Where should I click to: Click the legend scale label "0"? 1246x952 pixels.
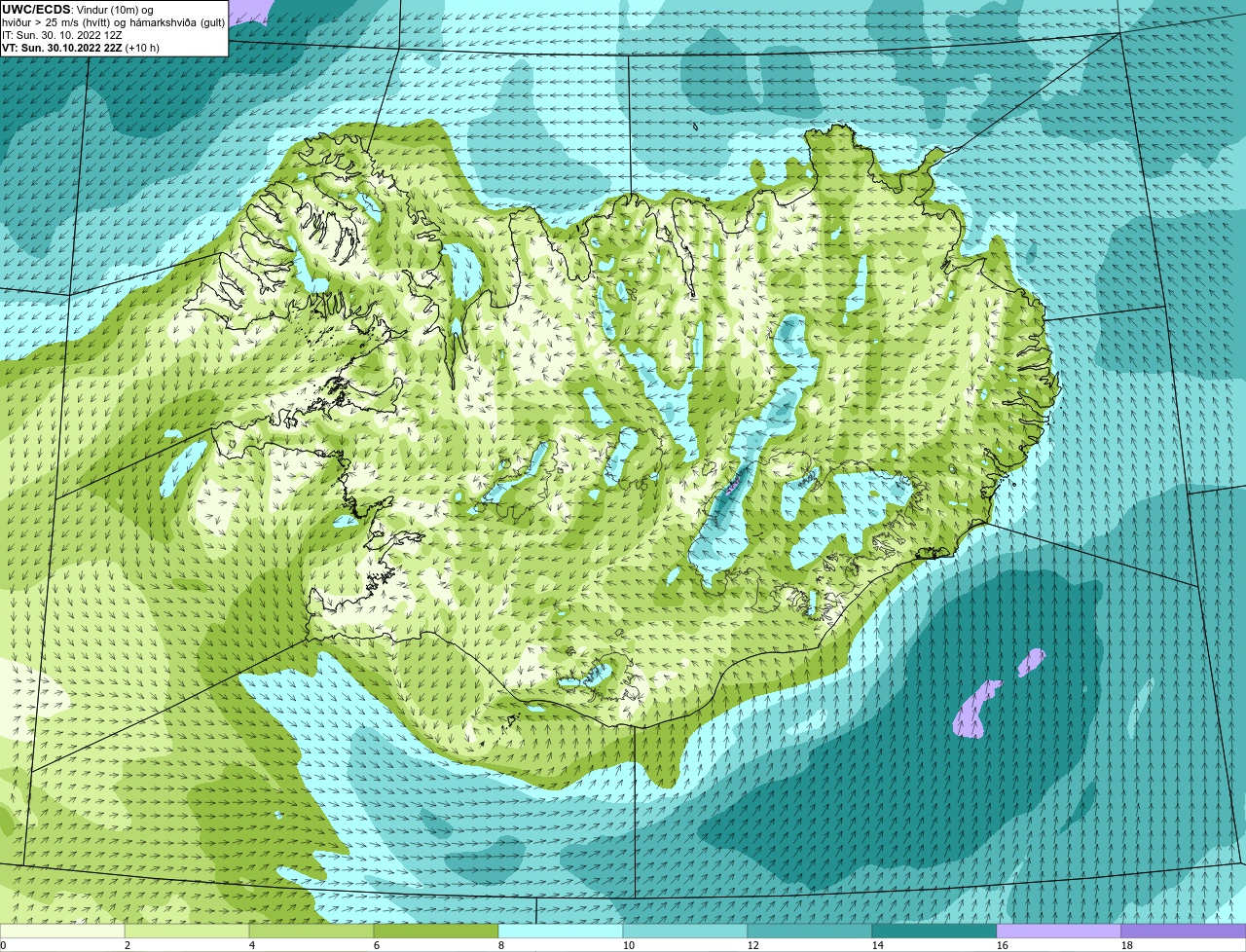(x=4, y=945)
